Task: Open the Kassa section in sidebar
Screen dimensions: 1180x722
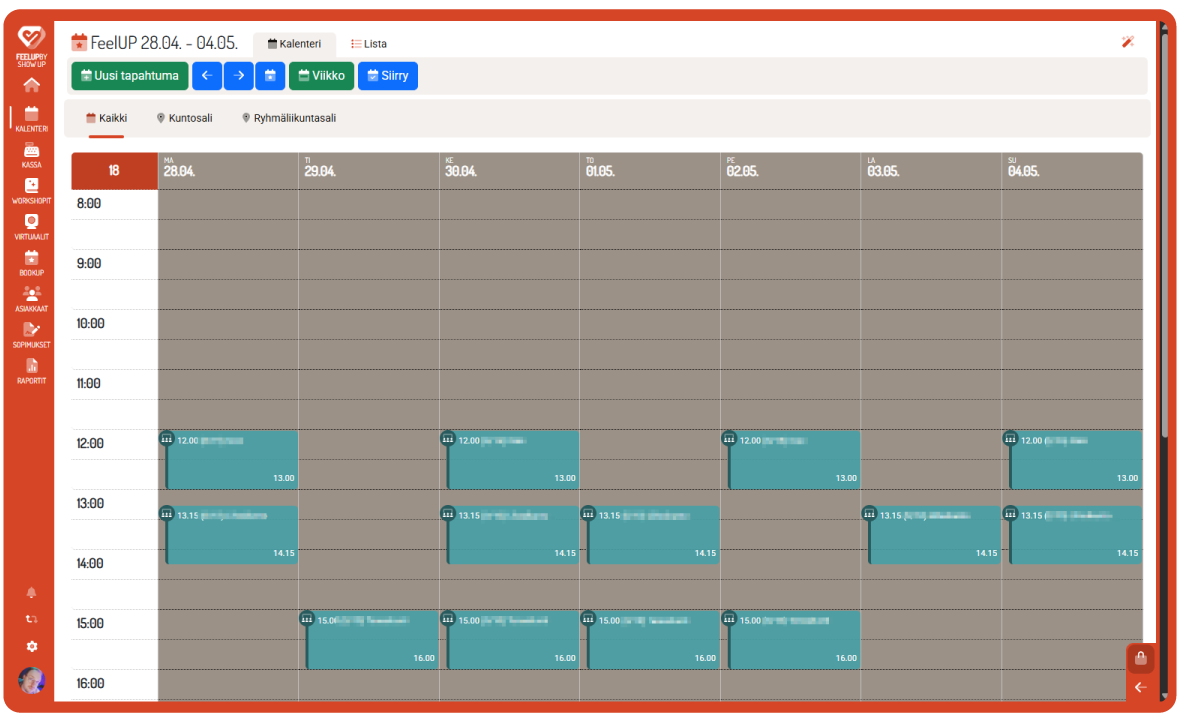Action: (x=31, y=155)
